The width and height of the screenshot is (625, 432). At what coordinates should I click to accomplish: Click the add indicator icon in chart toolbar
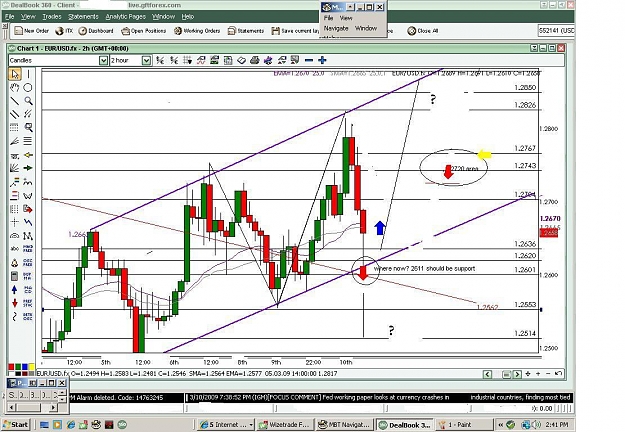pyautogui.click(x=201, y=60)
